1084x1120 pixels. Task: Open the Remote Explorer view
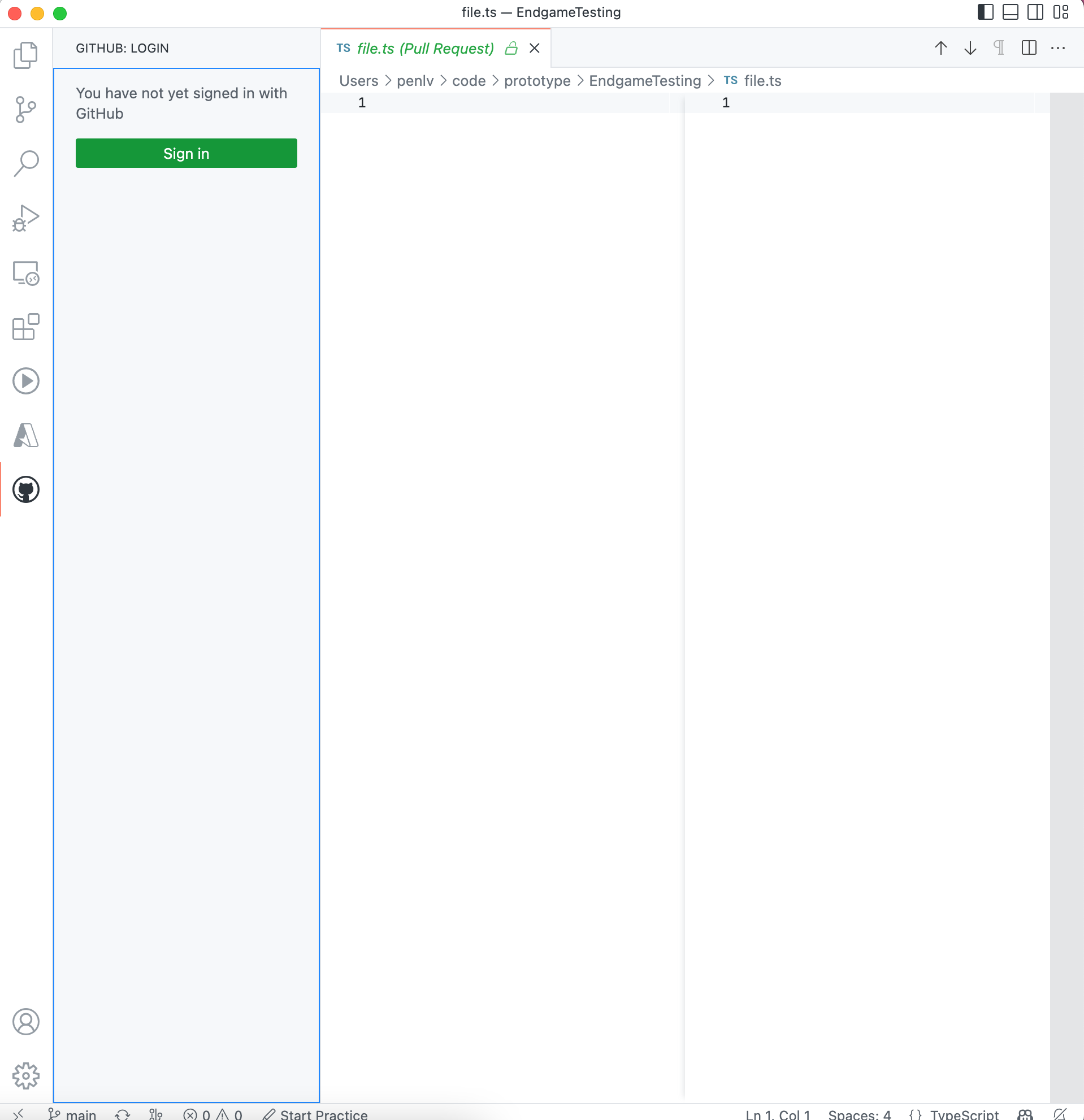click(x=25, y=273)
